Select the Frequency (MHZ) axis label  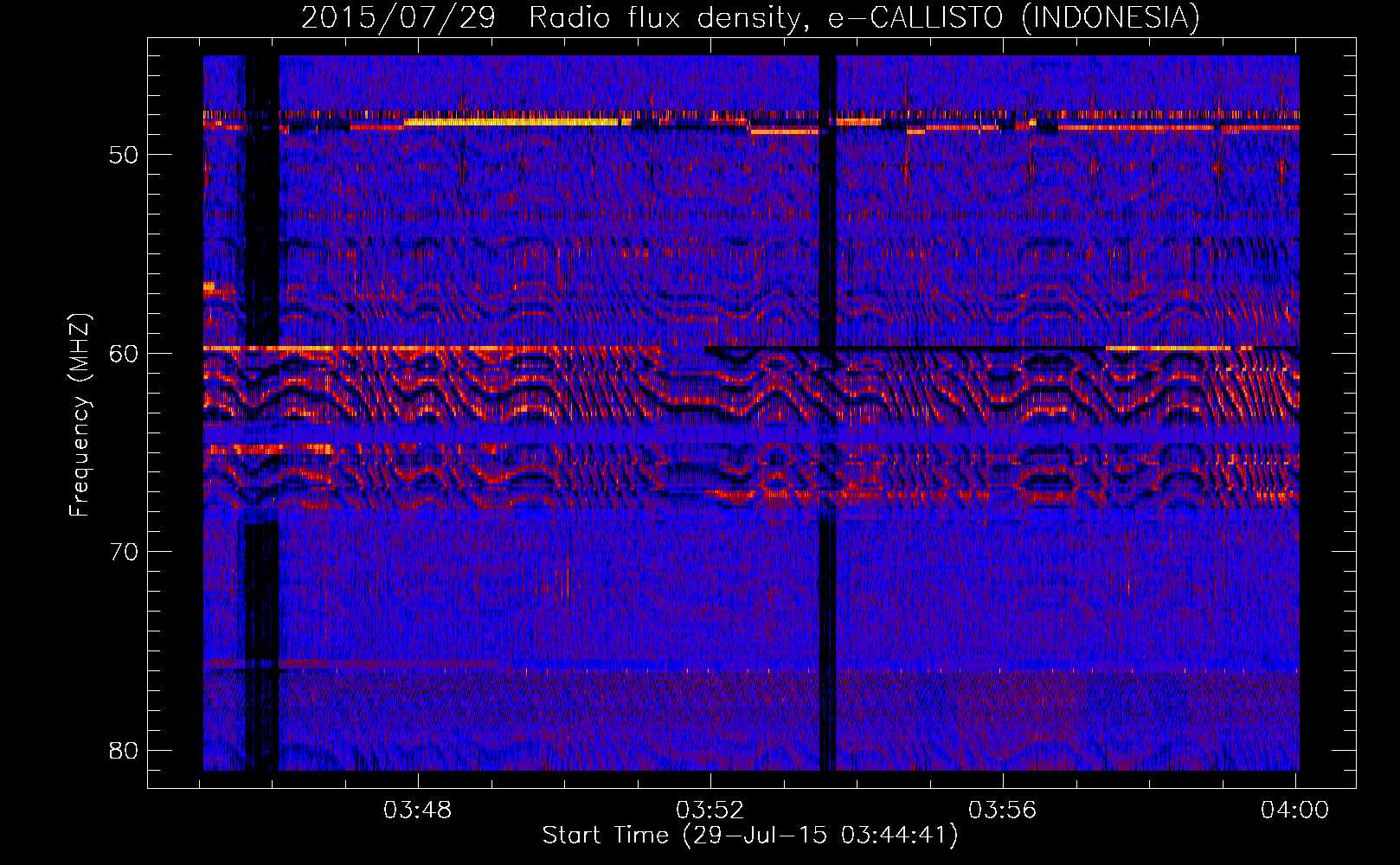point(80,415)
